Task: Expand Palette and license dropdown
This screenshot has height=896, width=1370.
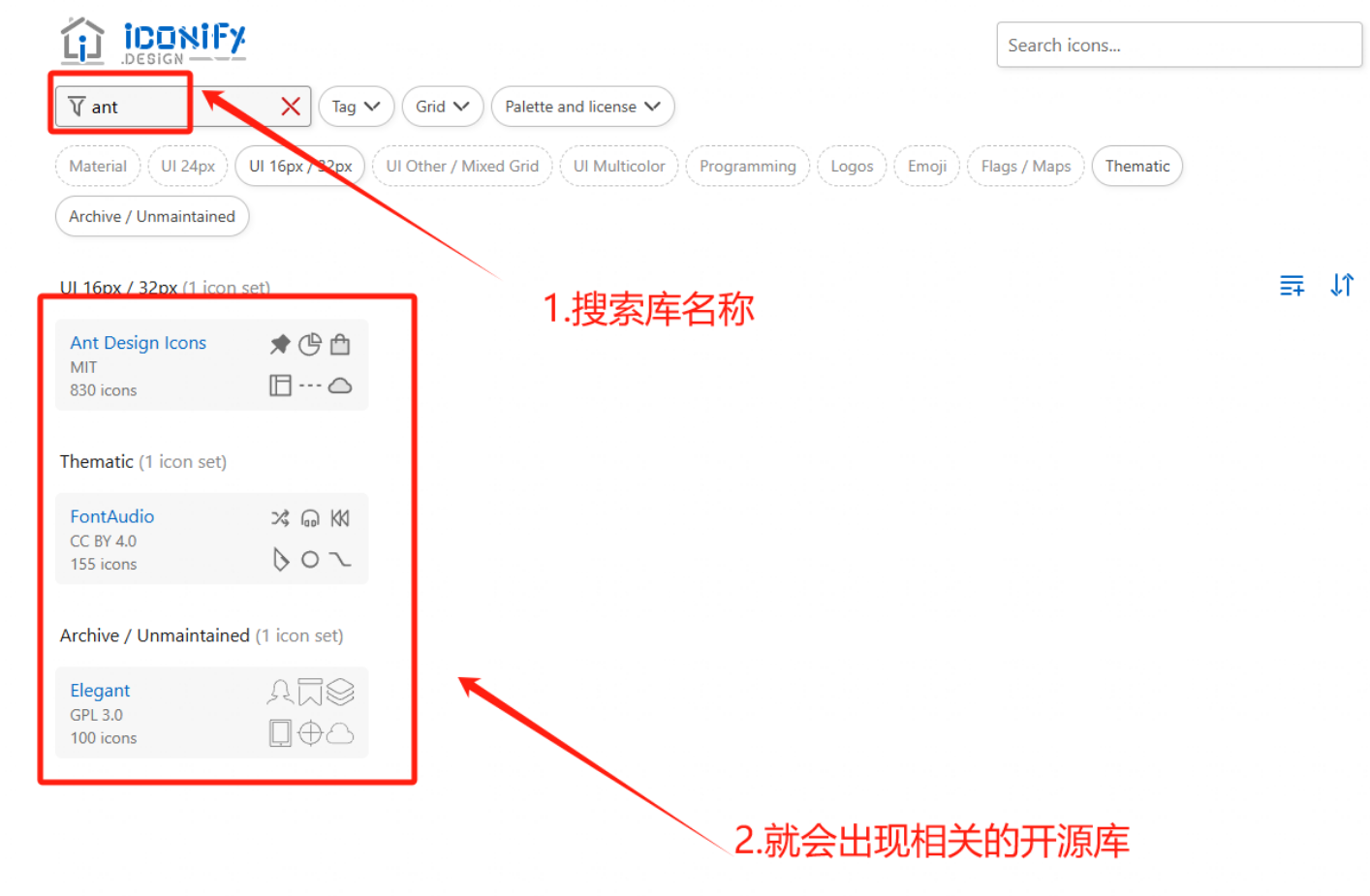Action: [582, 107]
